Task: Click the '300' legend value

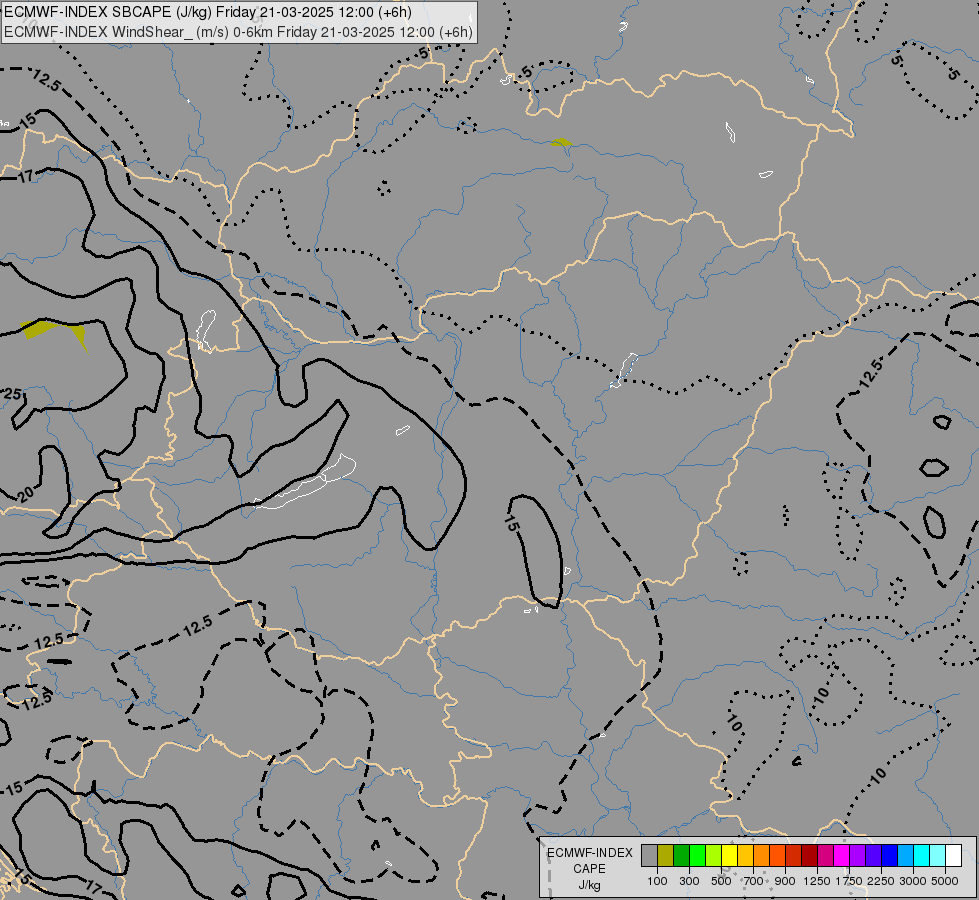Action: click(689, 881)
